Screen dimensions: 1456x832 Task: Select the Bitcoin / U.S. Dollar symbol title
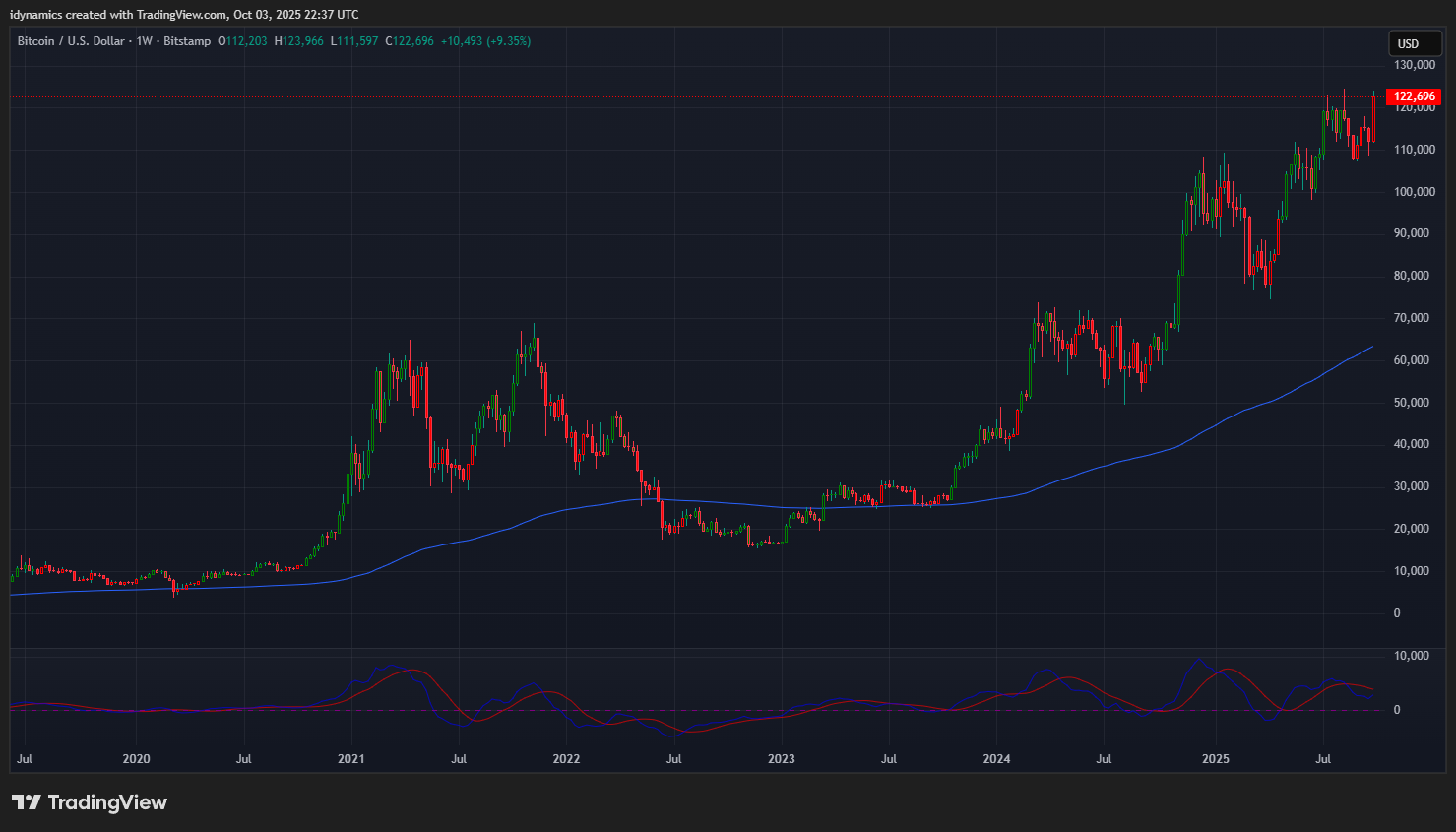[x=71, y=41]
